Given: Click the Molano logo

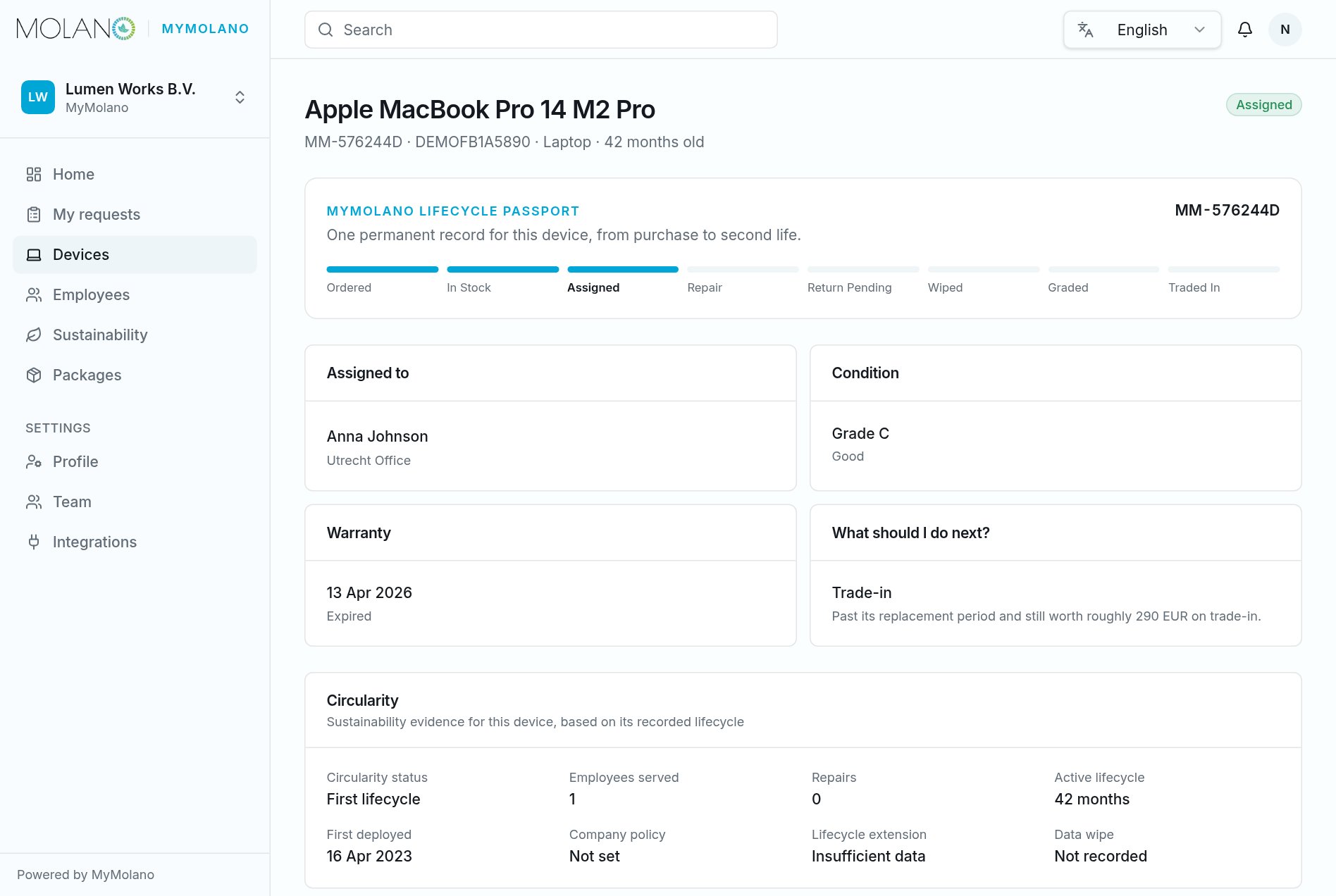Looking at the screenshot, I should click(x=76, y=29).
